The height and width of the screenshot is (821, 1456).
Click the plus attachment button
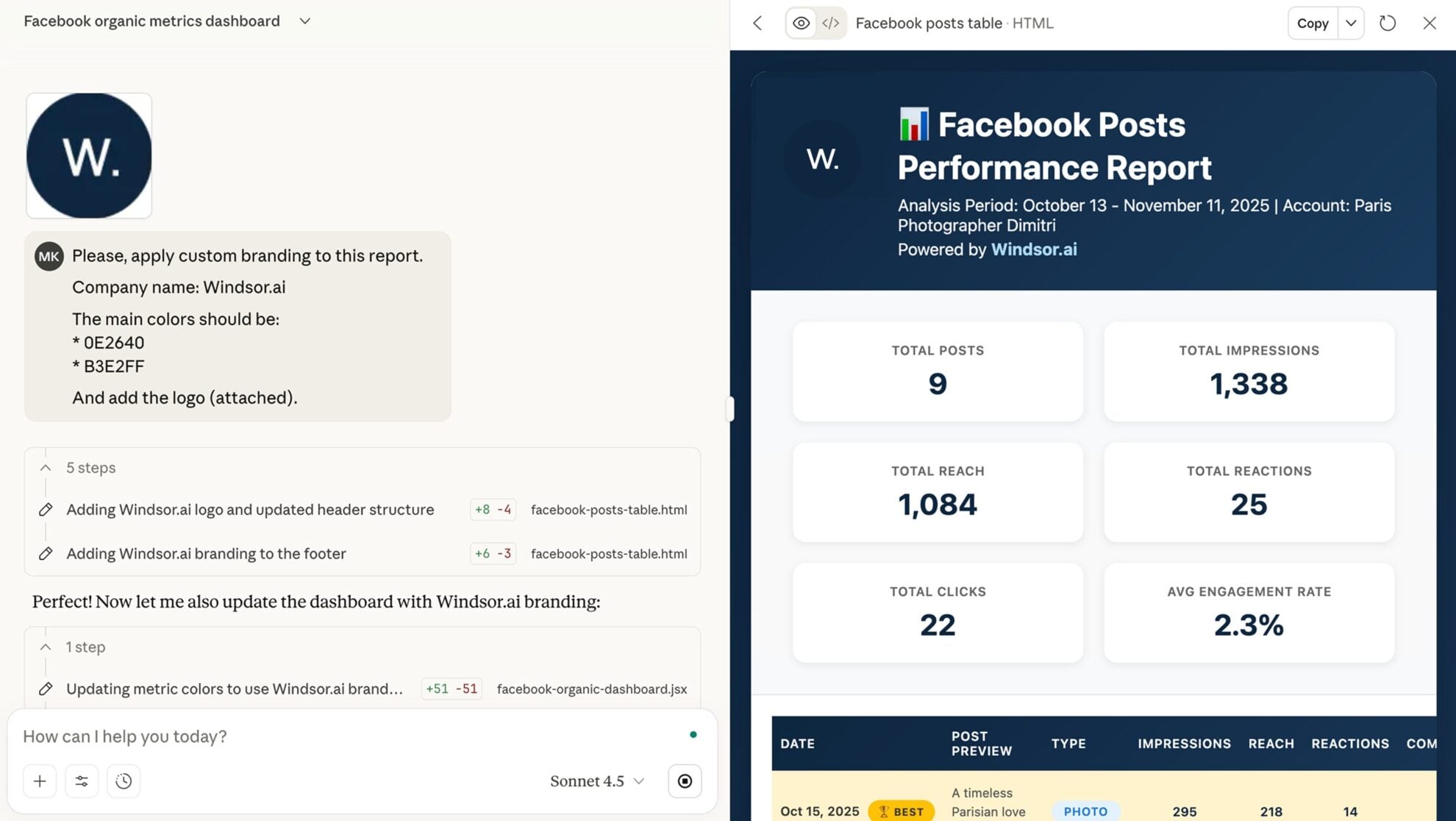click(40, 781)
